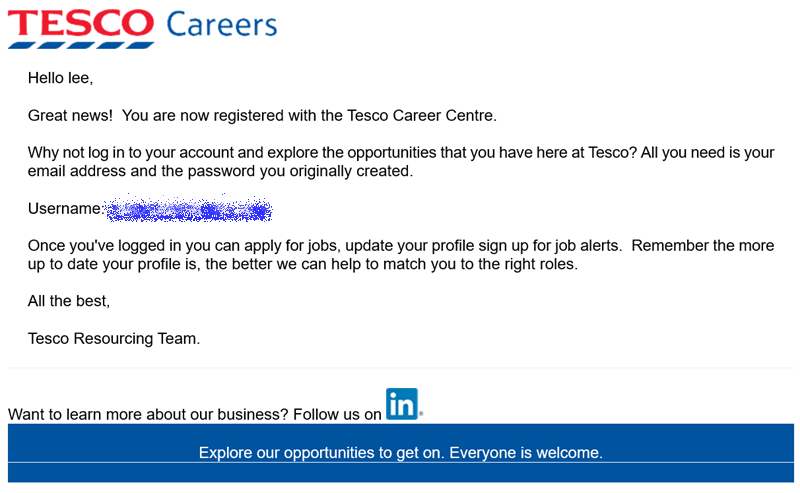The image size is (800, 493).
Task: Click the LinkedIn icon
Action: pos(401,404)
